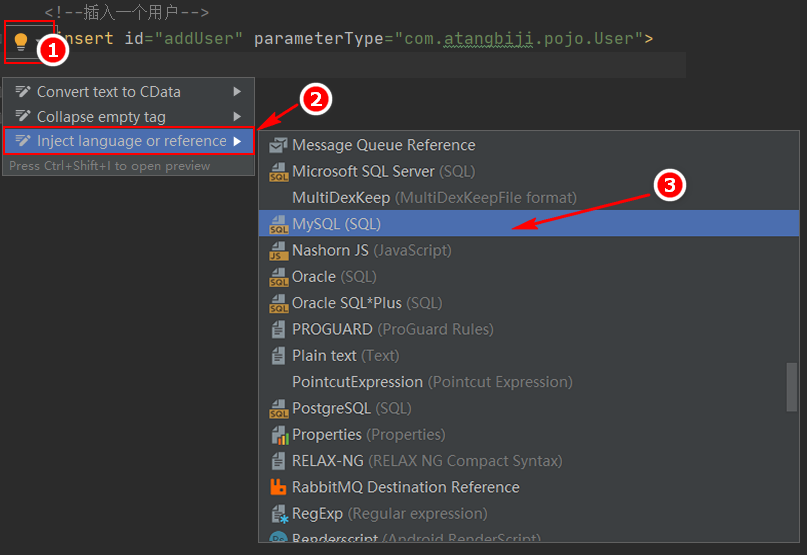
Task: Click the file icon beside Plain text
Action: point(278,356)
